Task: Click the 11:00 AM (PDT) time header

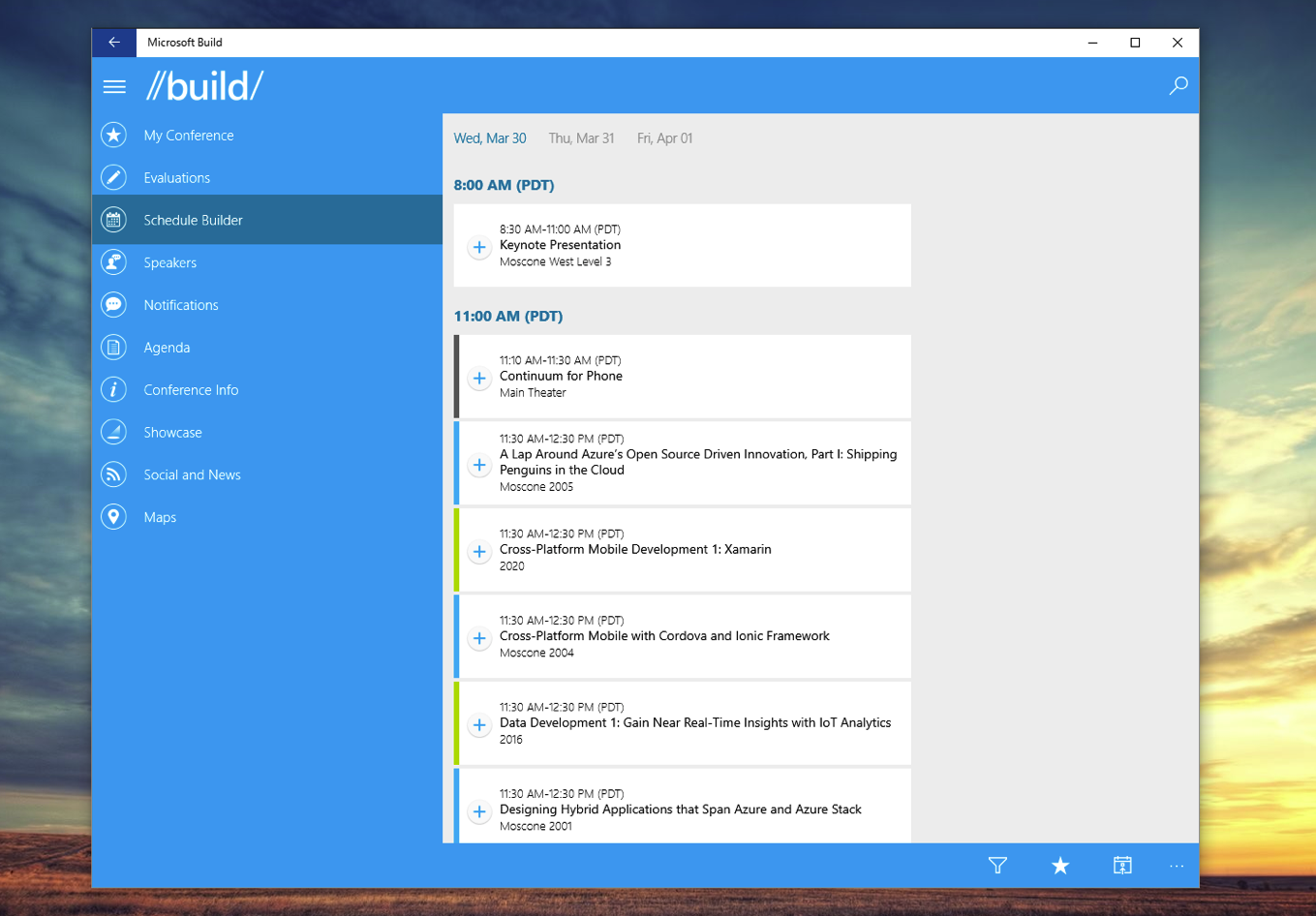Action: [x=507, y=316]
